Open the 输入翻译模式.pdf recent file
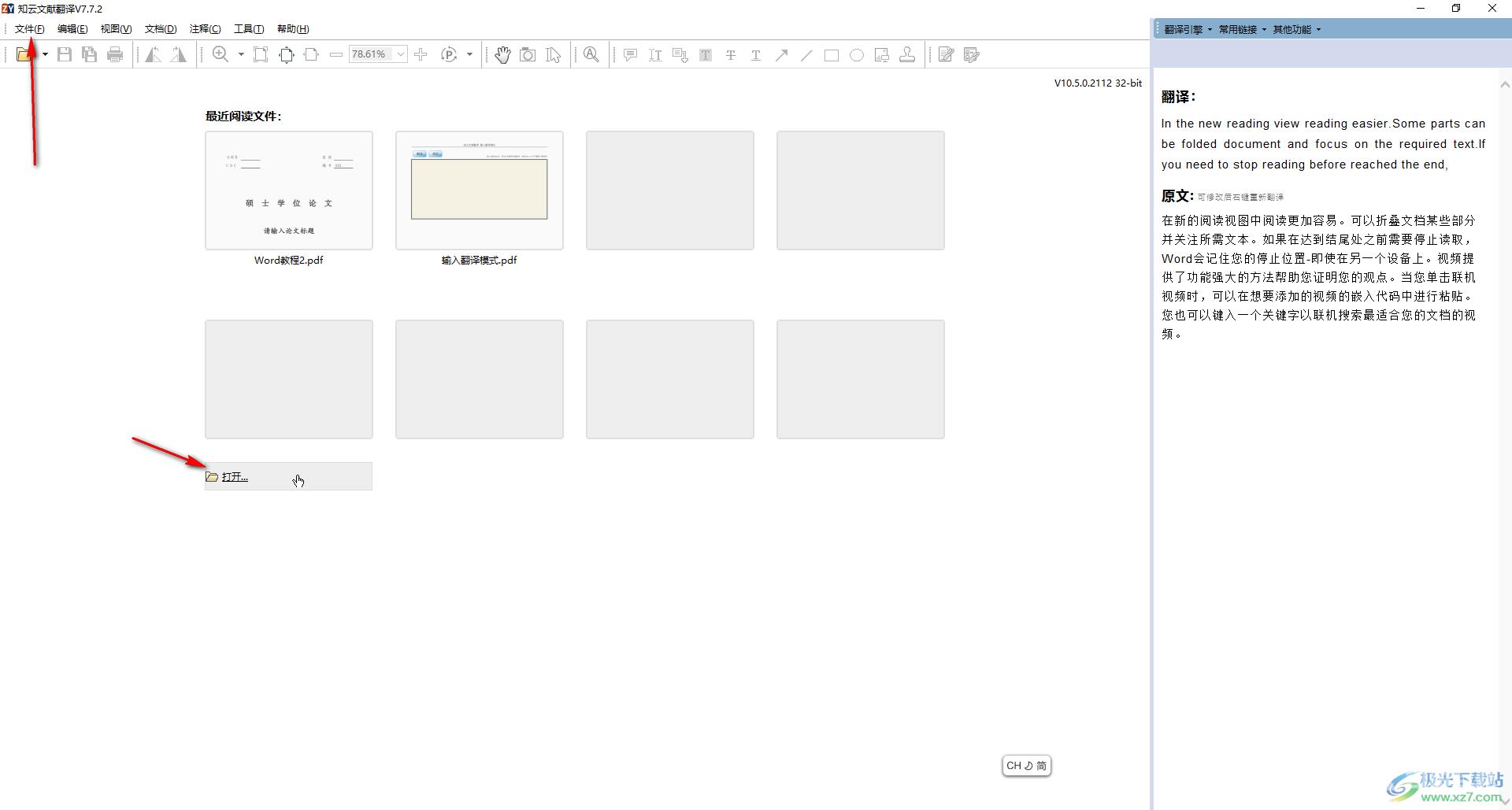1512x810 pixels. (480, 190)
